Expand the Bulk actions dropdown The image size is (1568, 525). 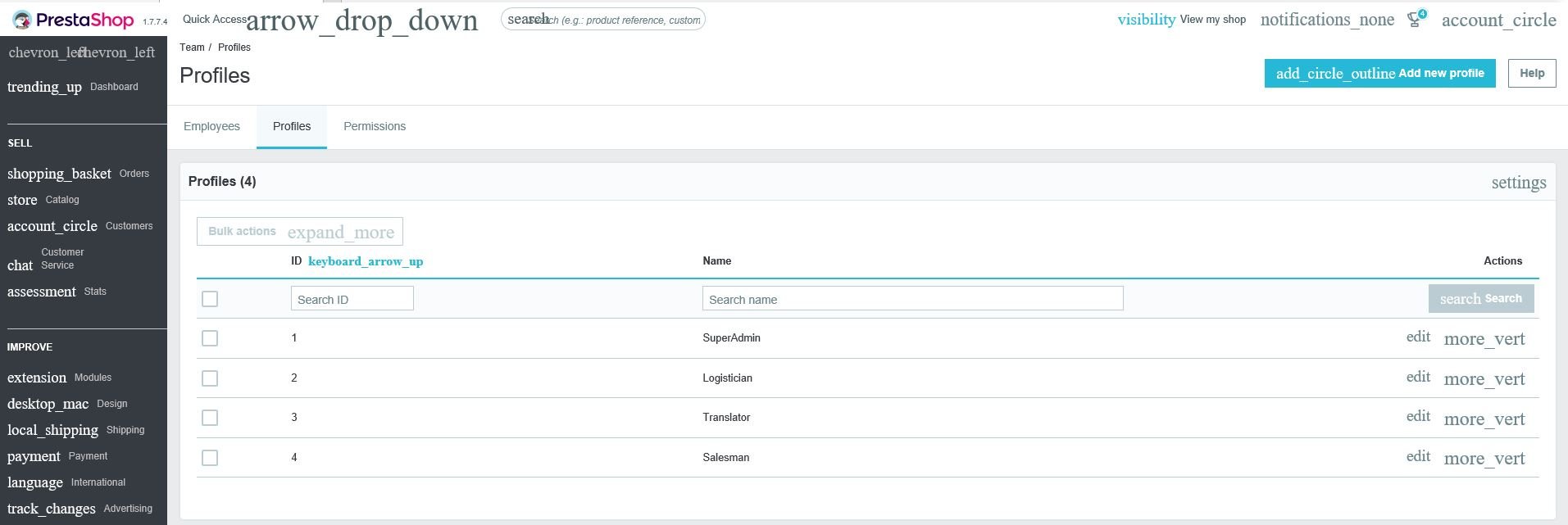click(x=300, y=232)
